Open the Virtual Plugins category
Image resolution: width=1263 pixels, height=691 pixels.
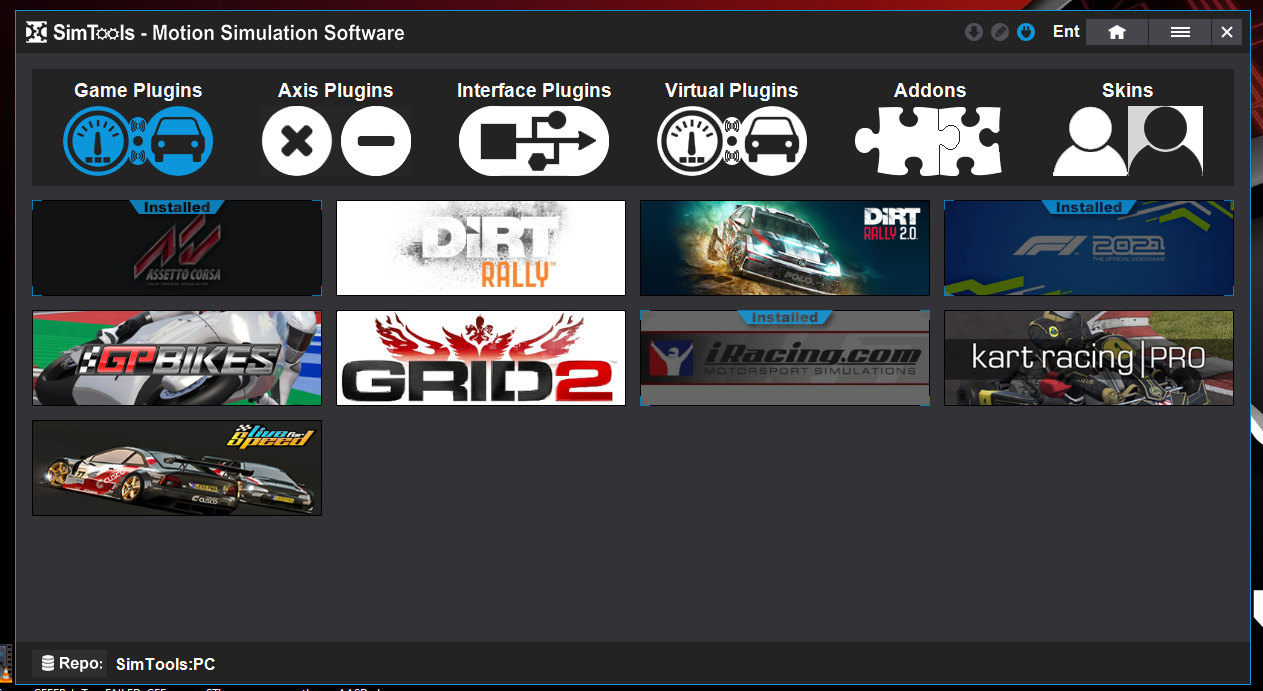[x=732, y=128]
